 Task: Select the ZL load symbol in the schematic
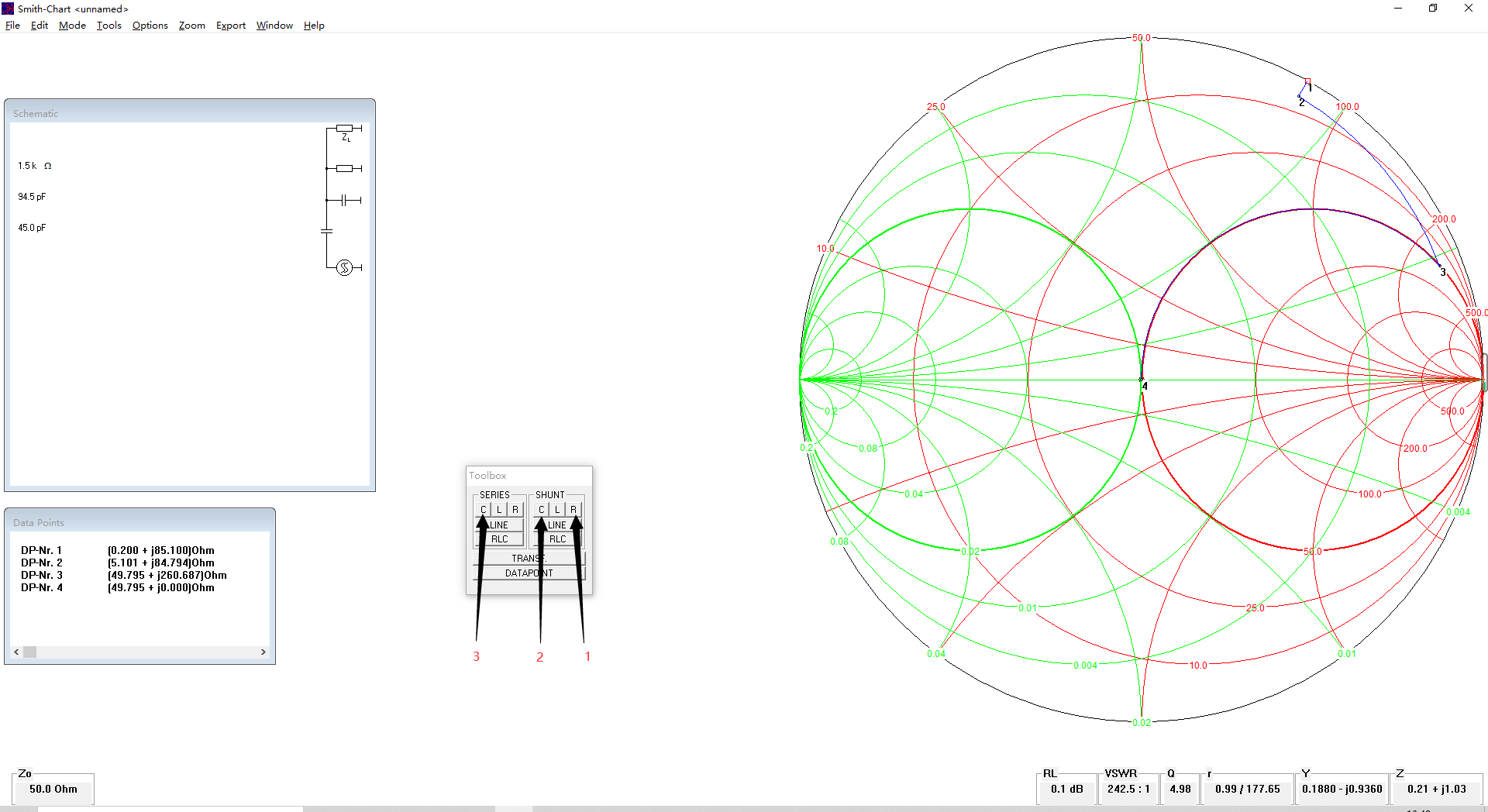(x=344, y=129)
